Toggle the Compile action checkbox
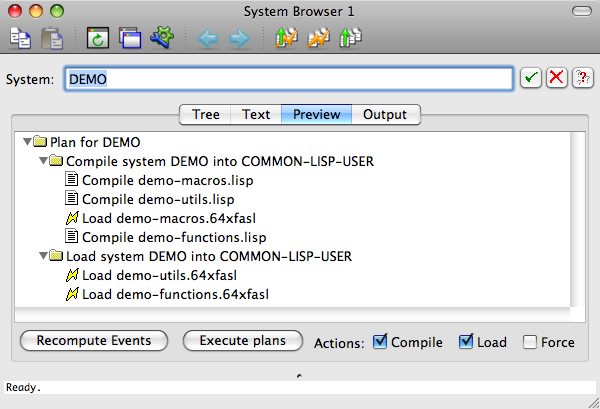 pyautogui.click(x=380, y=342)
